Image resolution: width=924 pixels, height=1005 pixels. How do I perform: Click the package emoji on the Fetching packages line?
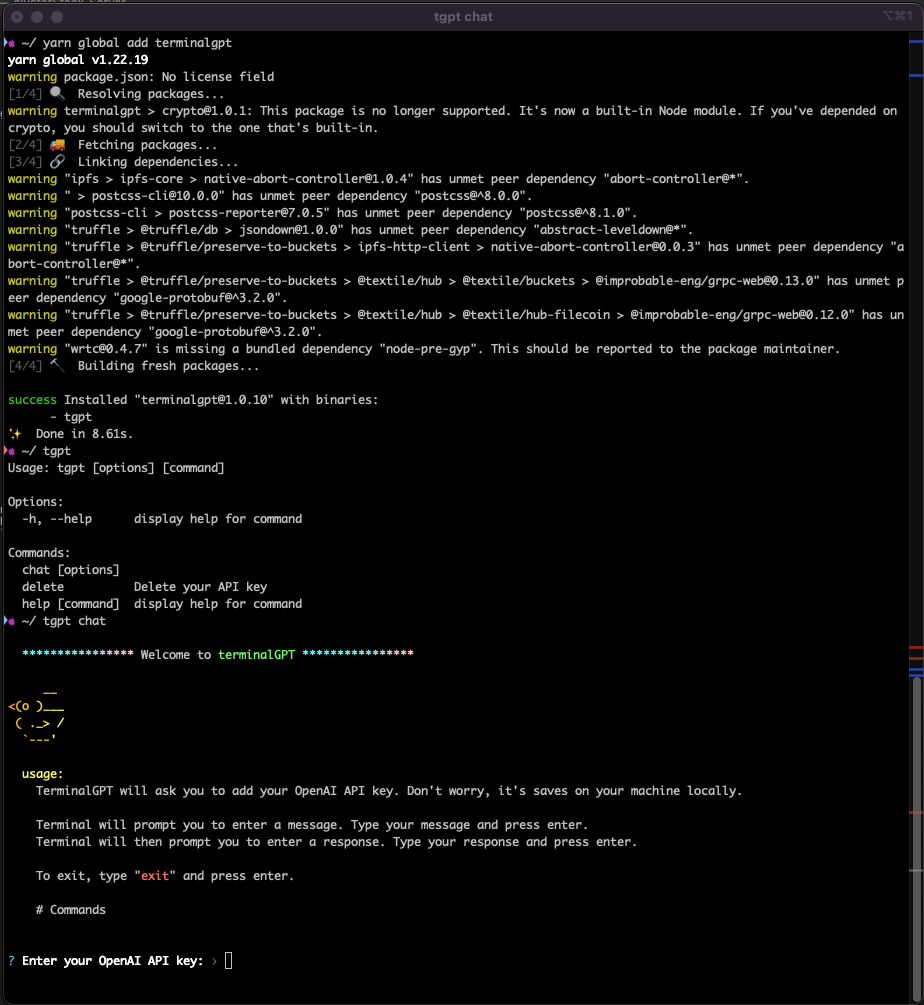58,144
